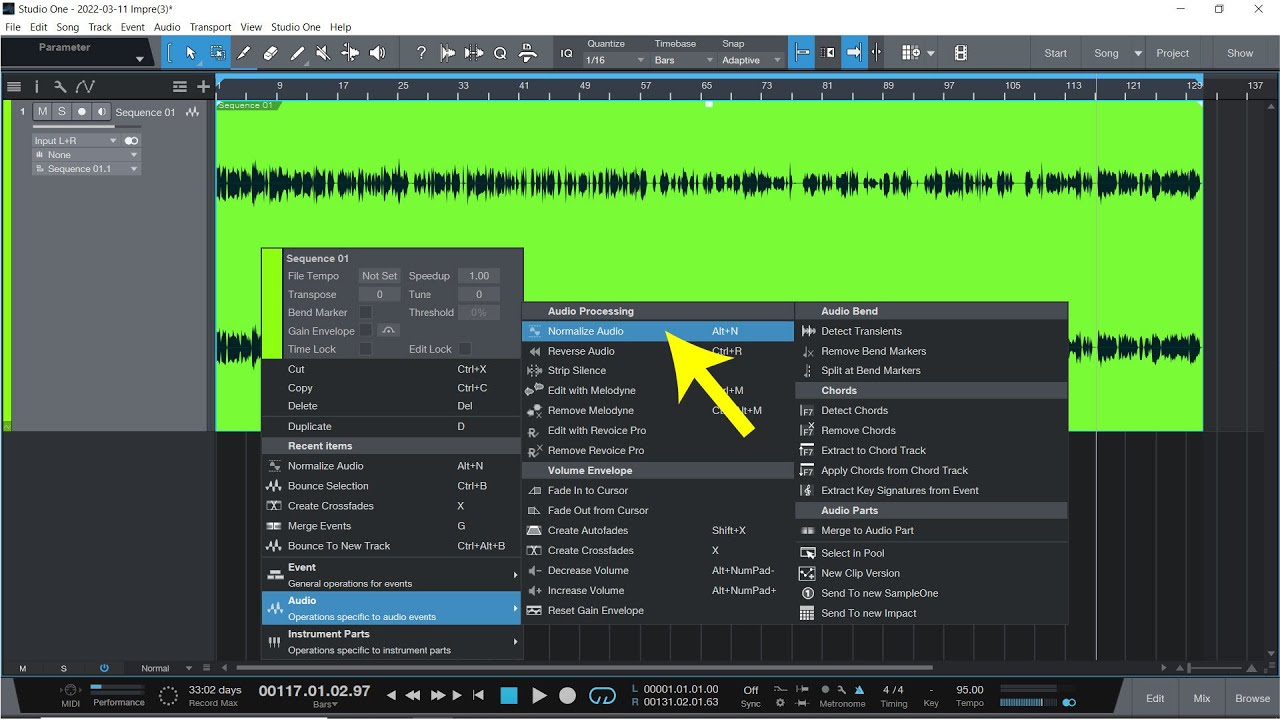1280x720 pixels.
Task: Open the None instrument input dropdown
Action: pyautogui.click(x=86, y=155)
